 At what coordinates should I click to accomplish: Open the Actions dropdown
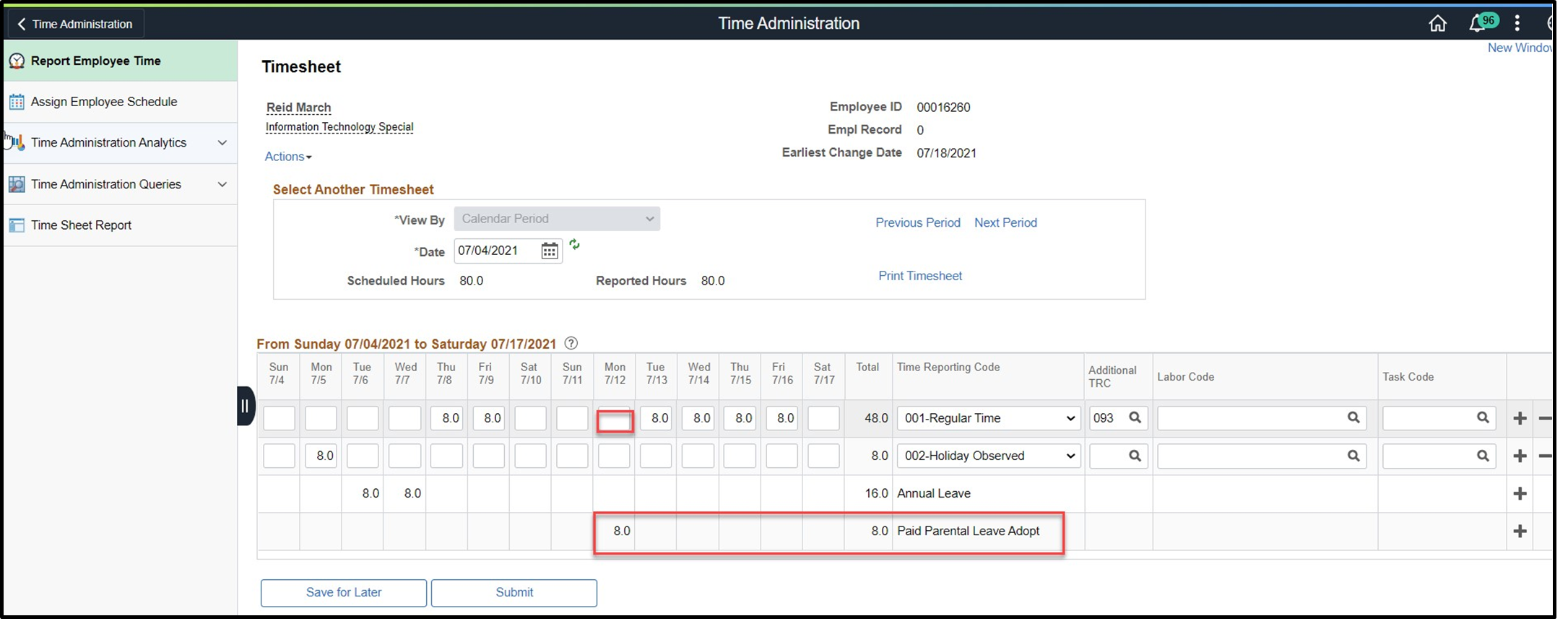(x=287, y=157)
